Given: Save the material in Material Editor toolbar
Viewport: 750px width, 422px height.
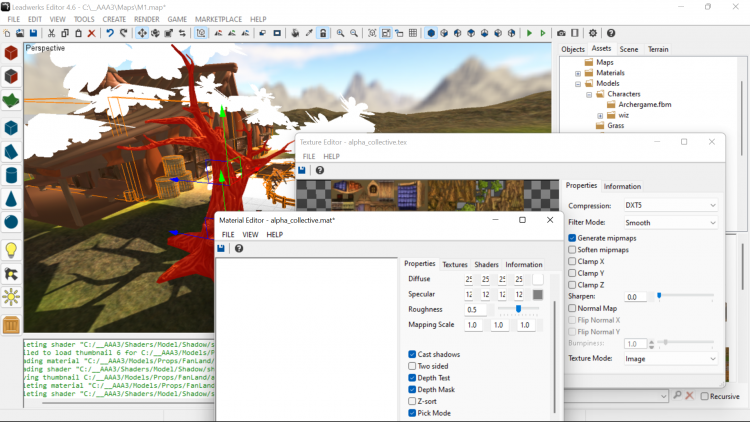Looking at the screenshot, I should coord(221,248).
